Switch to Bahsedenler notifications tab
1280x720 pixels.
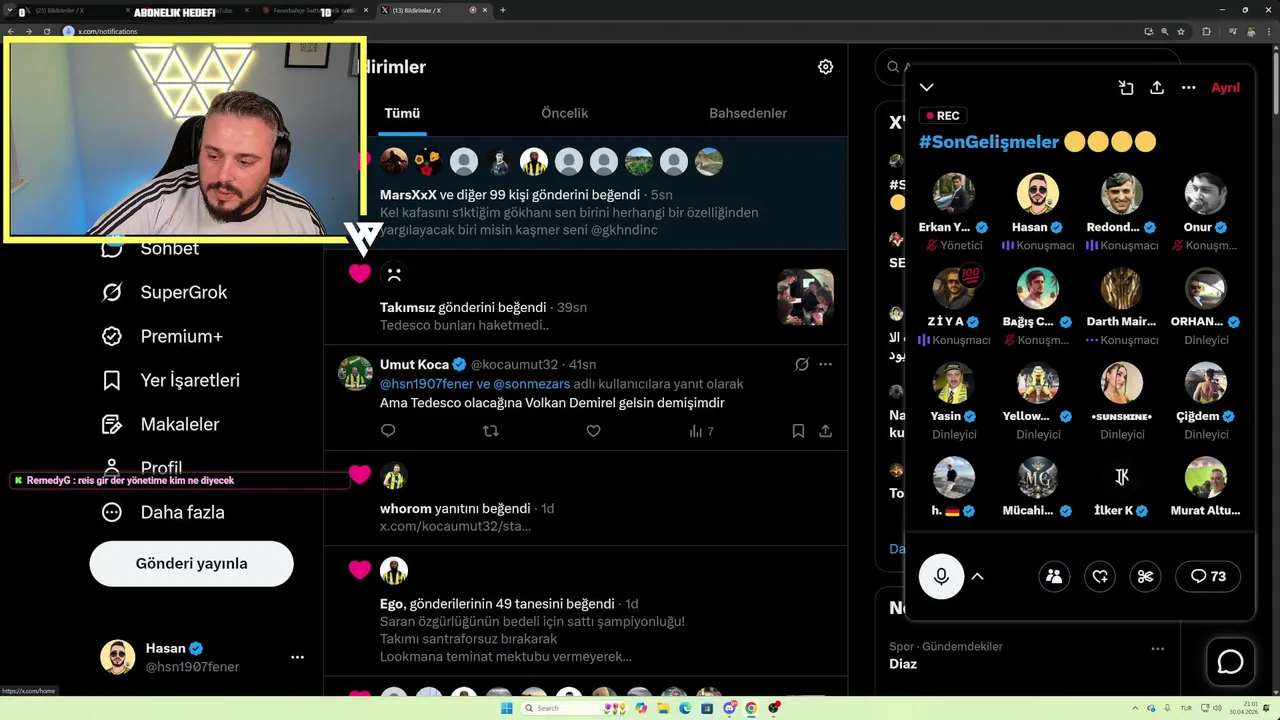(748, 113)
